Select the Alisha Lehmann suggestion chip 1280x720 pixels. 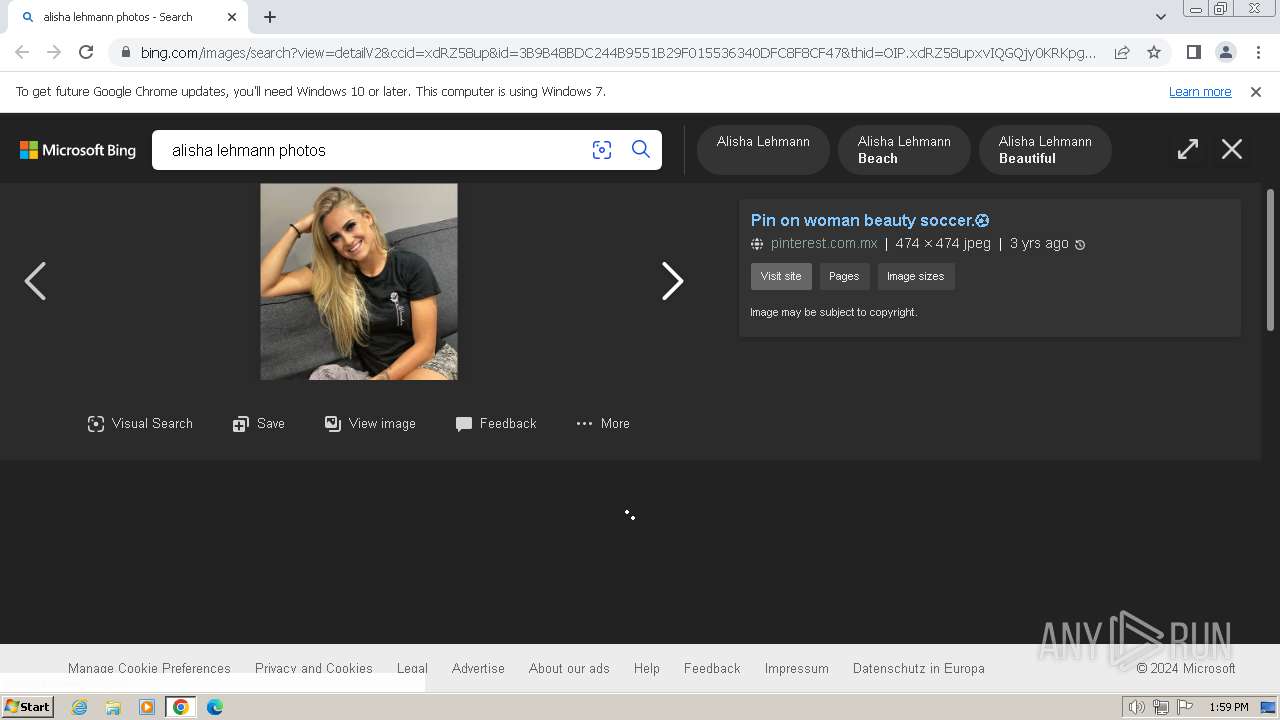763,150
